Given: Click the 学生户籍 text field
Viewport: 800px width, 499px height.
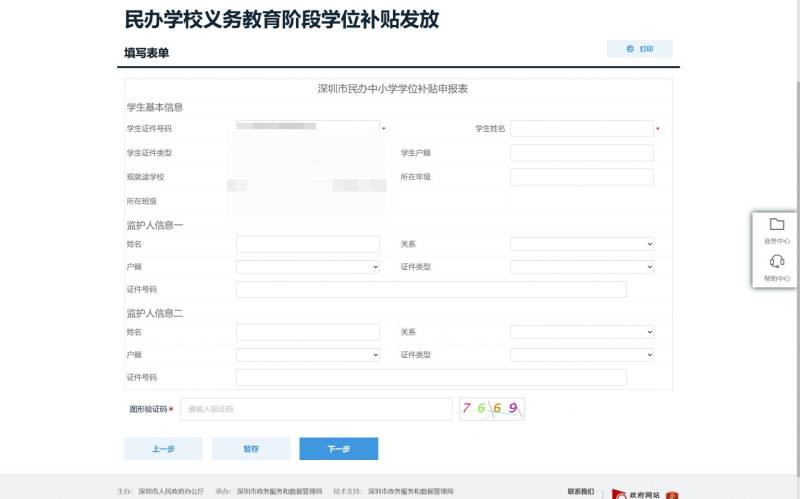Looking at the screenshot, I should 581,153.
